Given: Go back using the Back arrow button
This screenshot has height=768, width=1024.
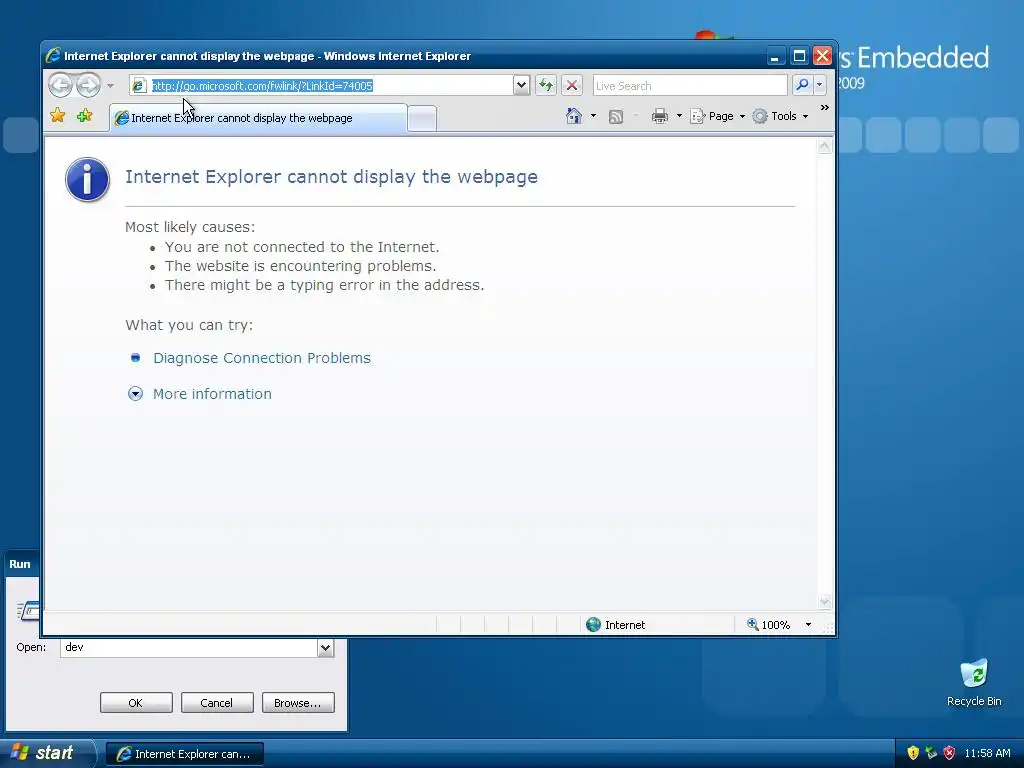Looking at the screenshot, I should pyautogui.click(x=60, y=85).
